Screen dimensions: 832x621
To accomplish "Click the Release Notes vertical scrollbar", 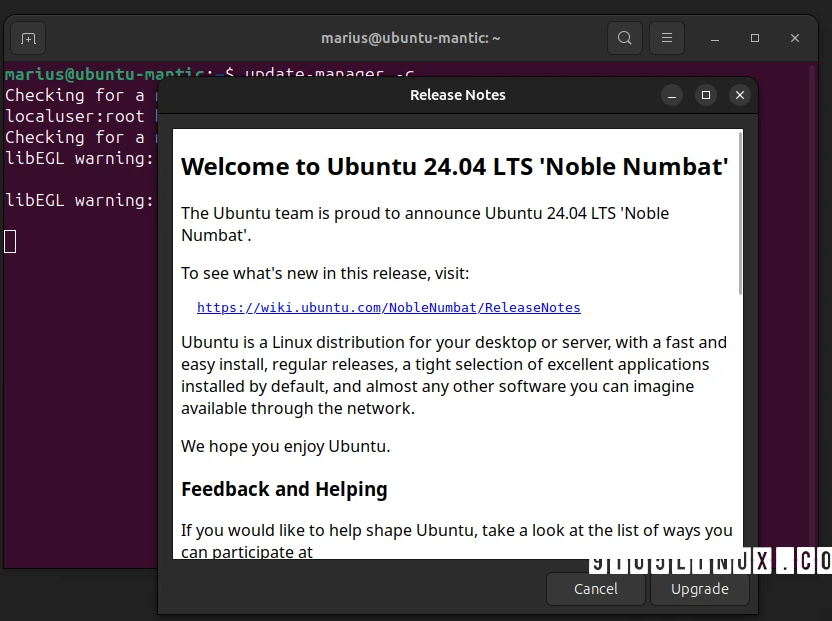I will pos(740,213).
